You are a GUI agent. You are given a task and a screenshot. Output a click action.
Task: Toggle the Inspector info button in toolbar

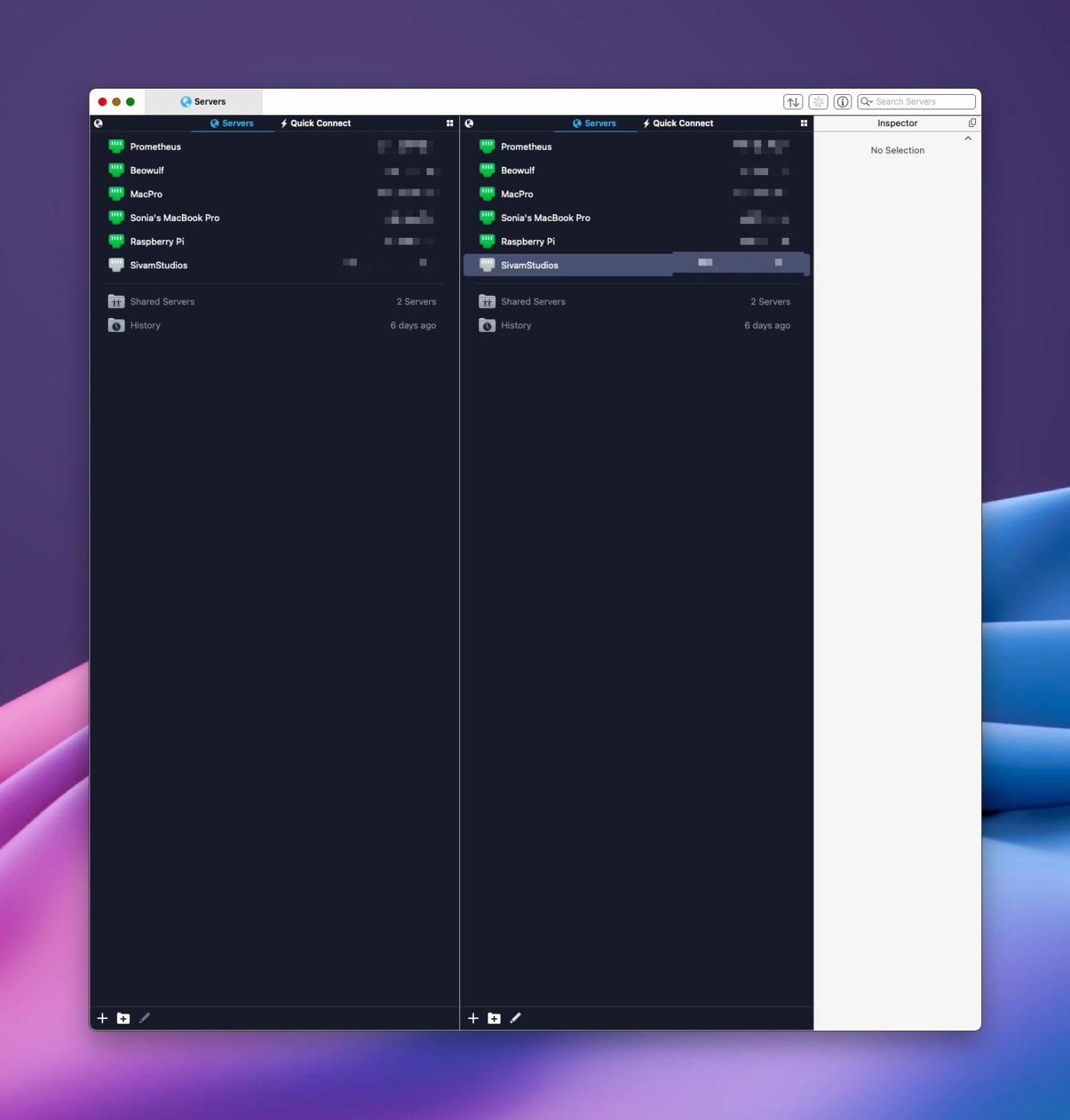842,102
